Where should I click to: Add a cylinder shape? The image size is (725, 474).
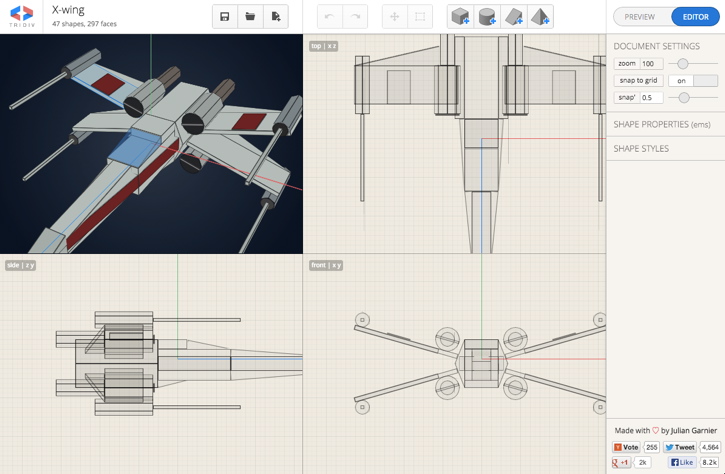(487, 17)
